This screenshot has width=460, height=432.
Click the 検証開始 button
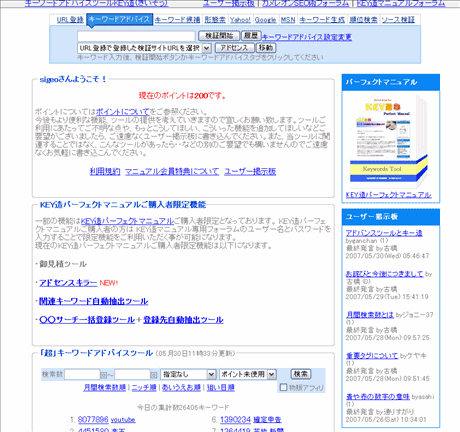click(219, 36)
